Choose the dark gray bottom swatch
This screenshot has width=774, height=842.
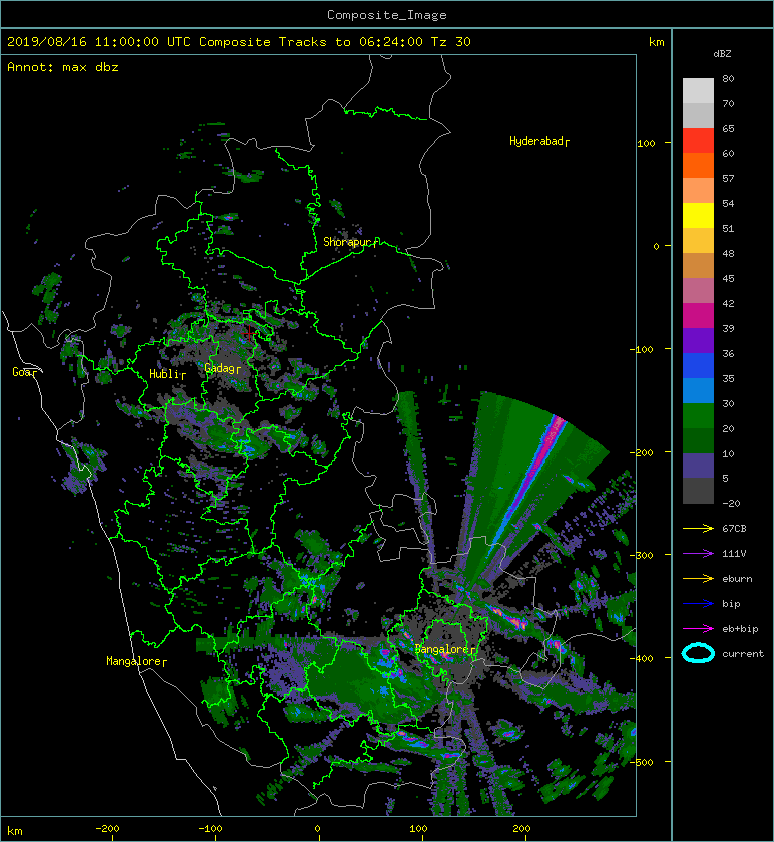[x=698, y=490]
